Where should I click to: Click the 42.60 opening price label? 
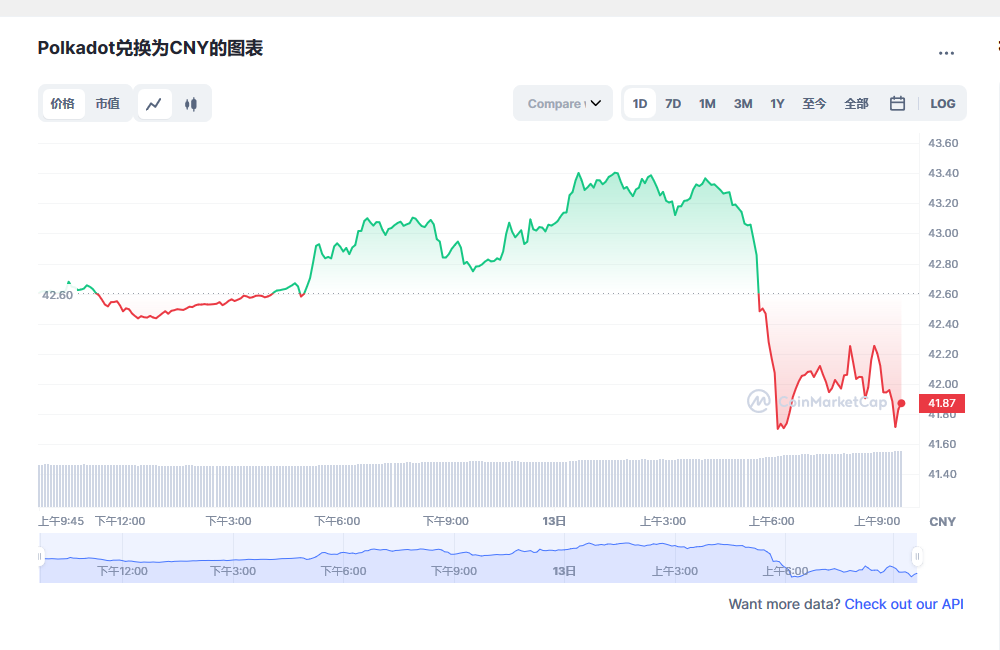coord(57,295)
